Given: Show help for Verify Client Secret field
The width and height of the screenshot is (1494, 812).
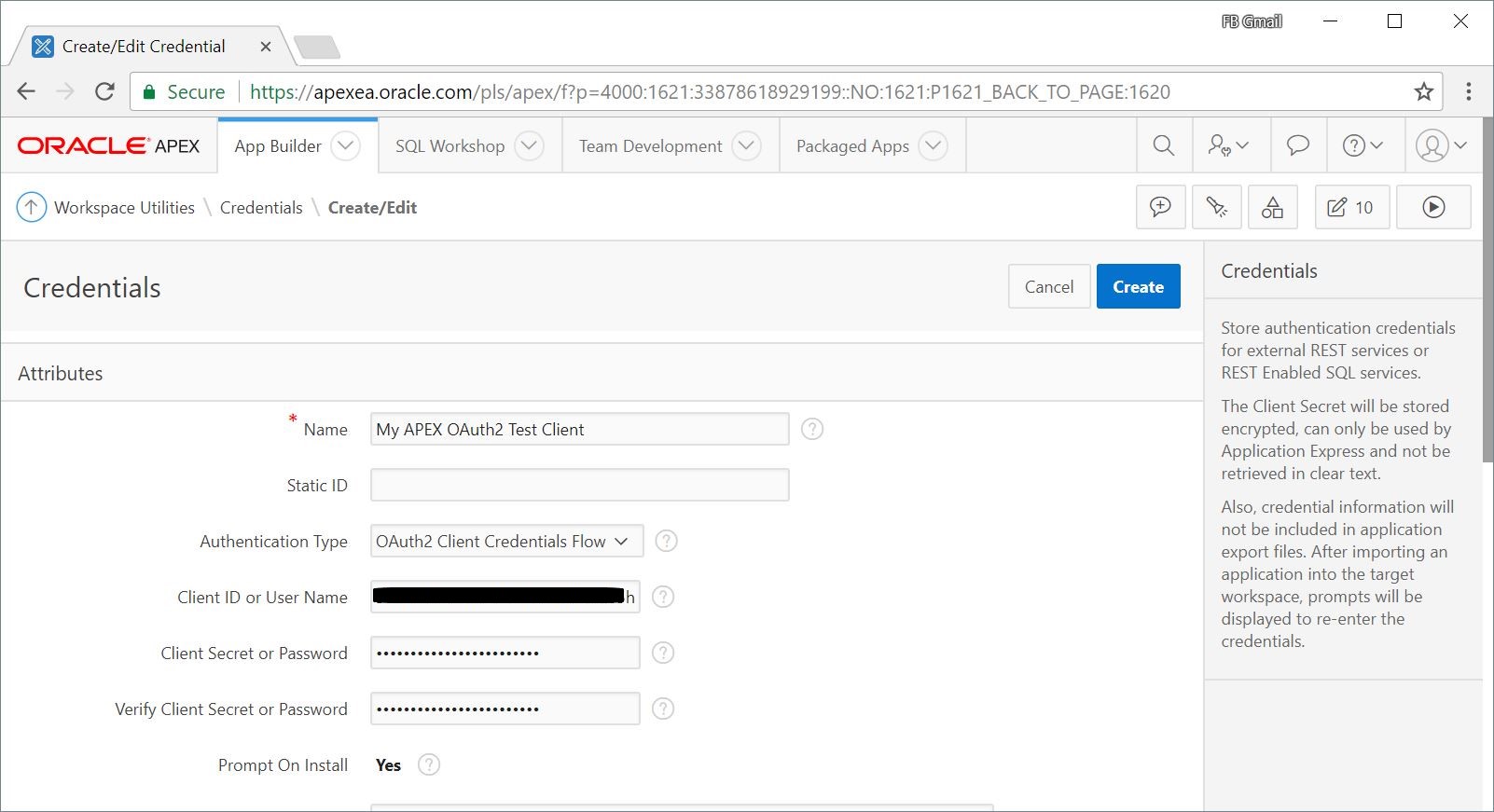Looking at the screenshot, I should (663, 709).
